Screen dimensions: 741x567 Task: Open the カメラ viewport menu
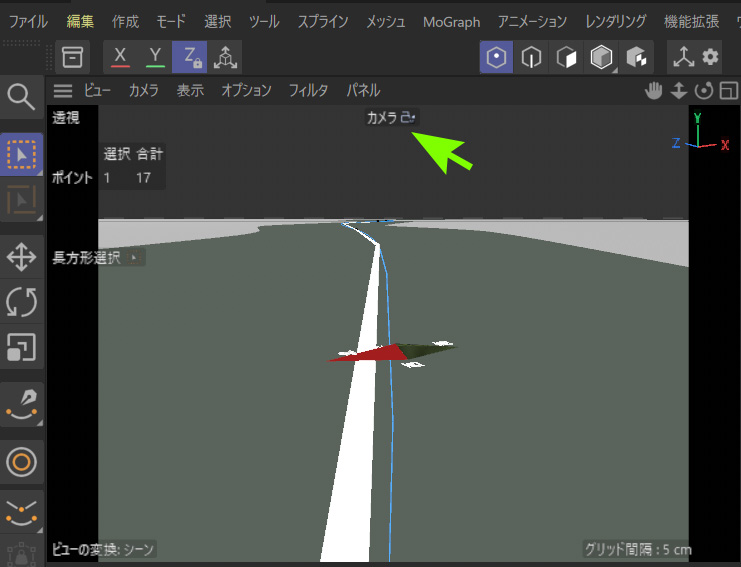(143, 91)
